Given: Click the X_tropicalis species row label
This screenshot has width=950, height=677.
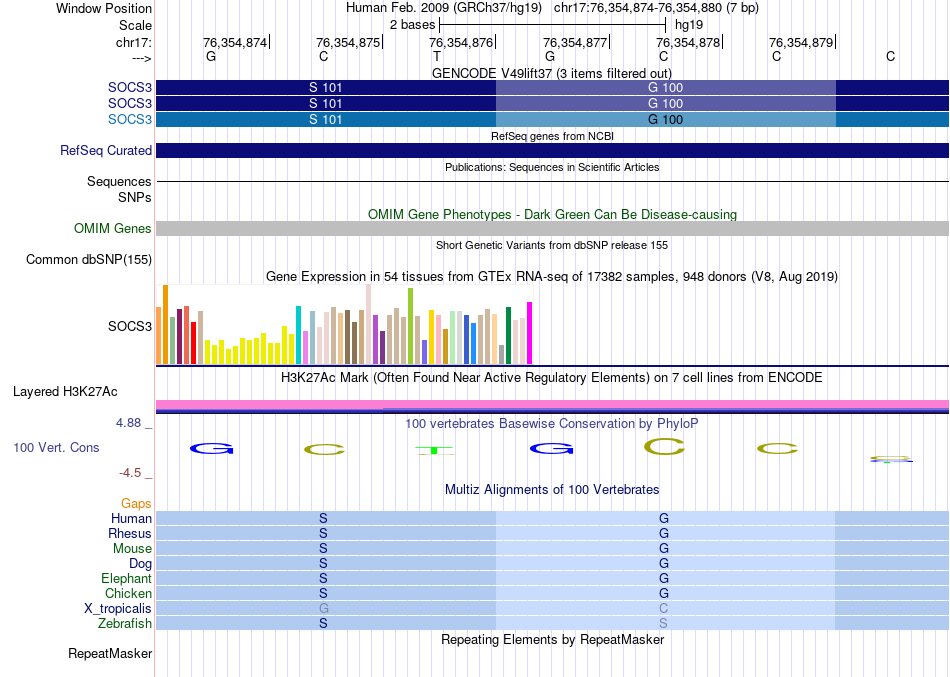Looking at the screenshot, I should tap(118, 609).
